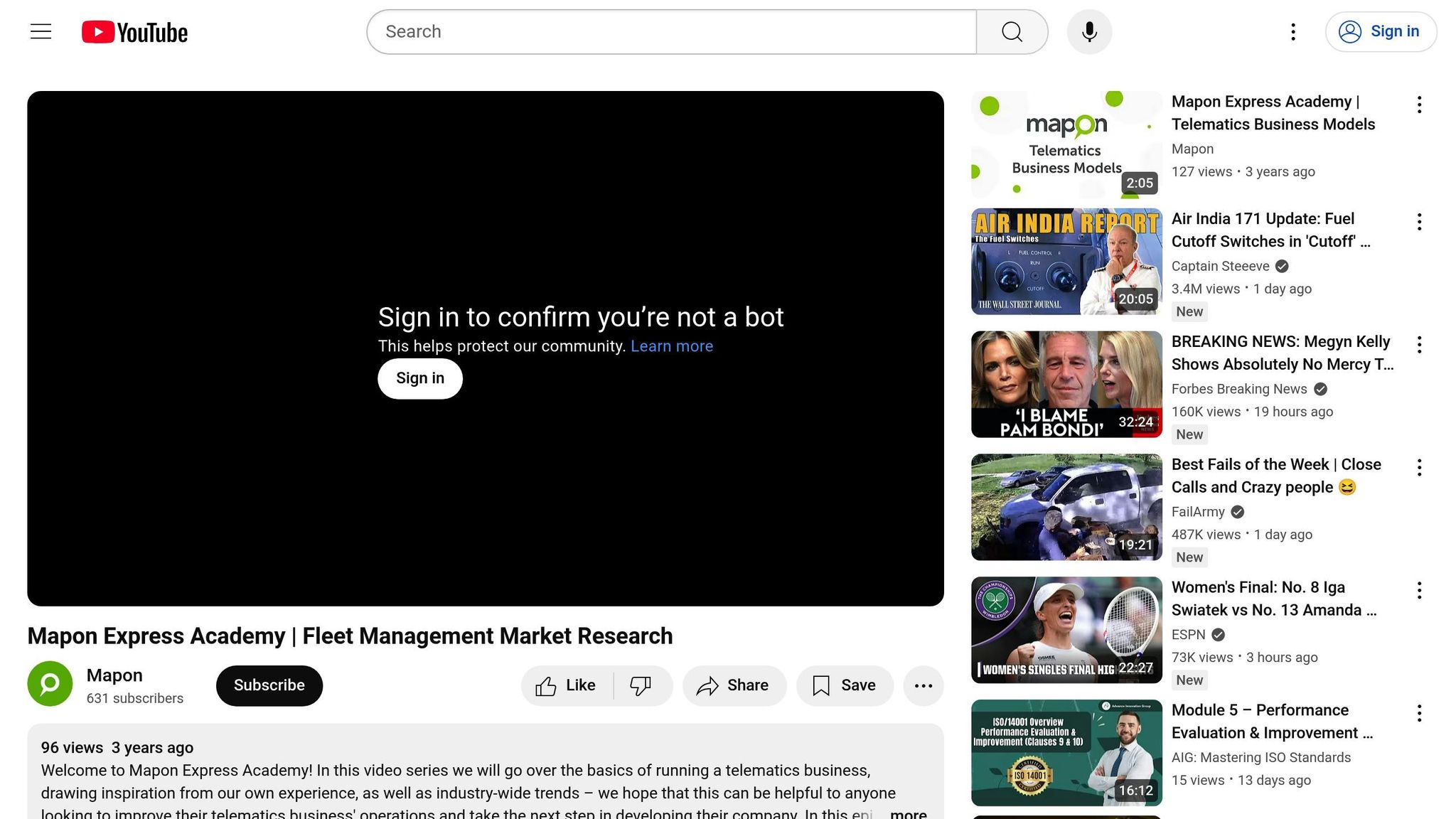
Task: Subscribe to the Mapon channel
Action: [x=269, y=685]
